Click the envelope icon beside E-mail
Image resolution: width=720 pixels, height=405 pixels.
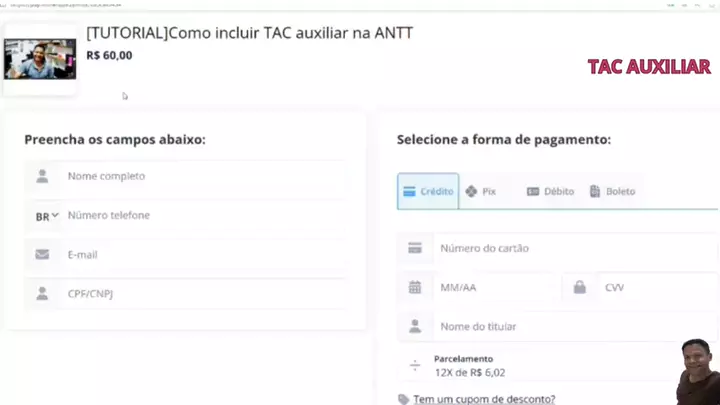click(x=42, y=255)
